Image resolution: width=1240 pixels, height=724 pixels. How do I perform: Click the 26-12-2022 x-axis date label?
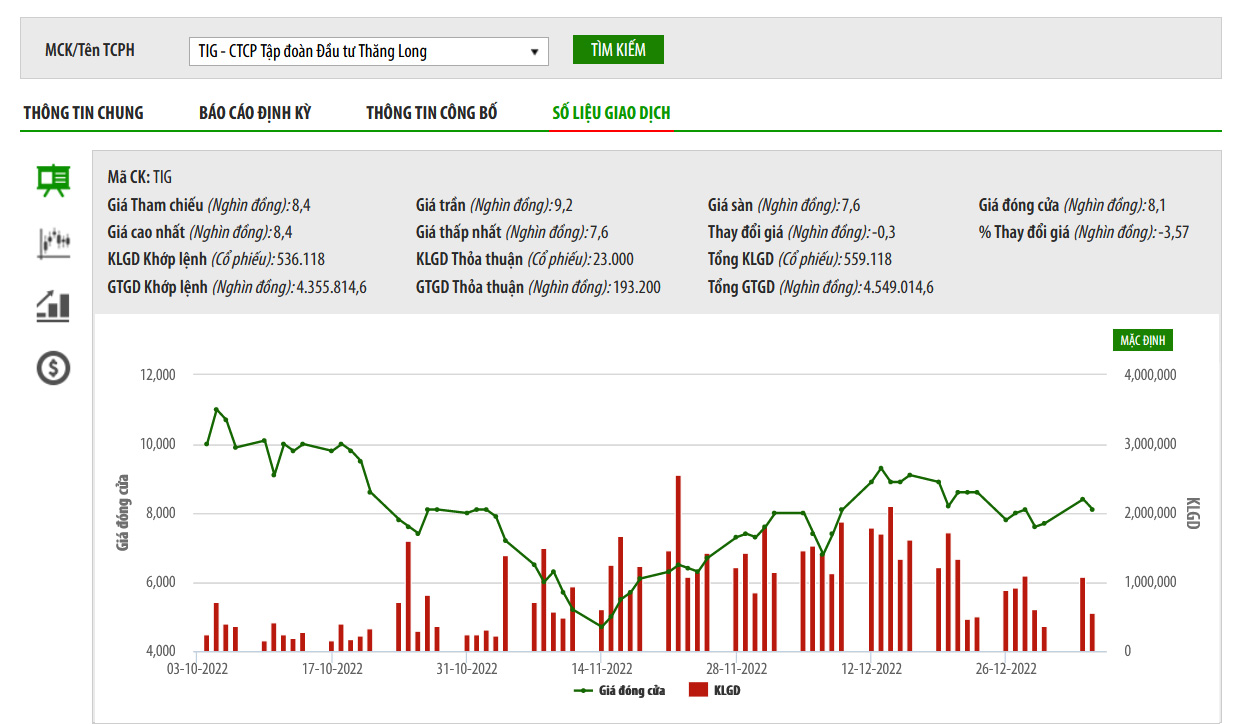pyautogui.click(x=1006, y=668)
